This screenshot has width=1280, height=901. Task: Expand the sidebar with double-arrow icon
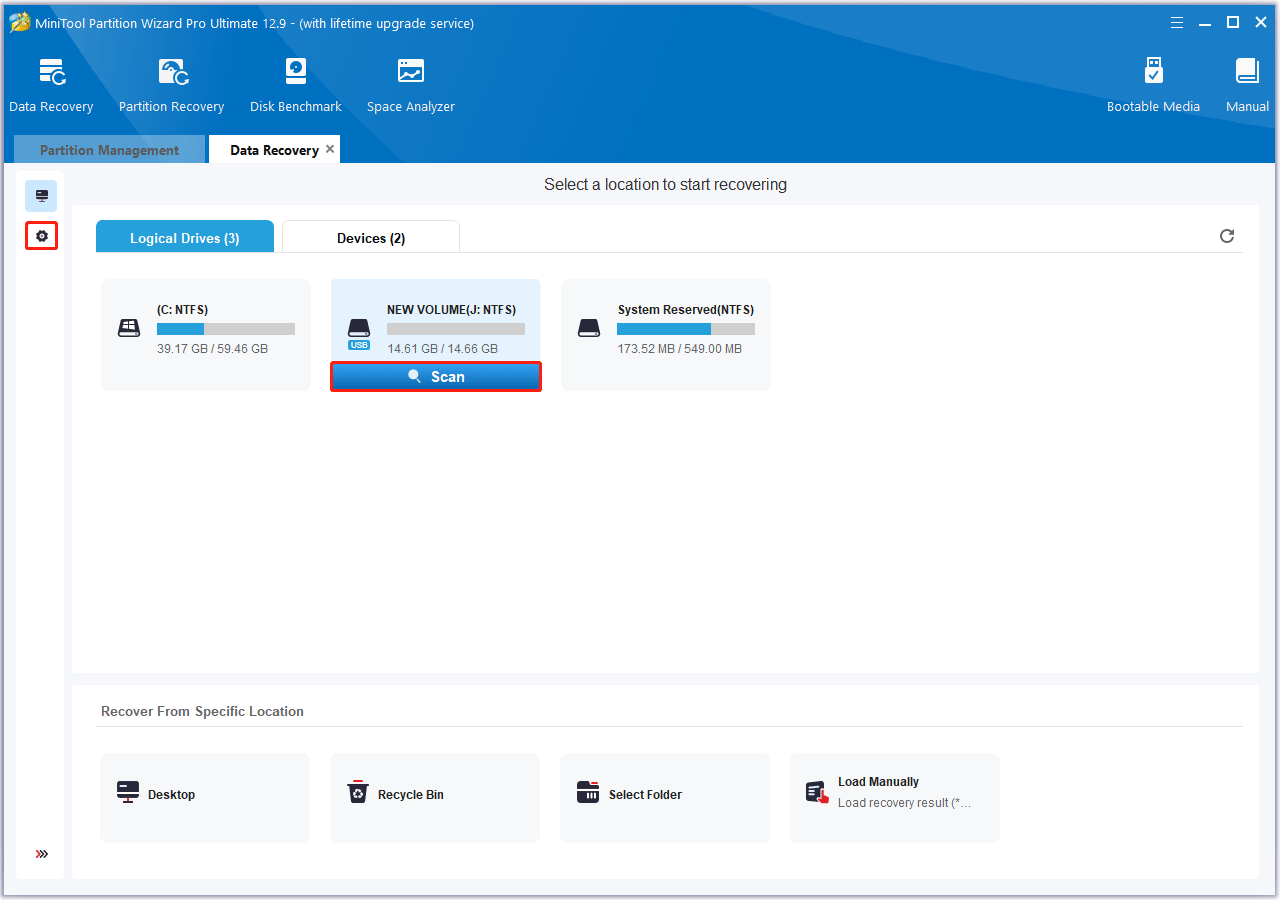tap(42, 854)
